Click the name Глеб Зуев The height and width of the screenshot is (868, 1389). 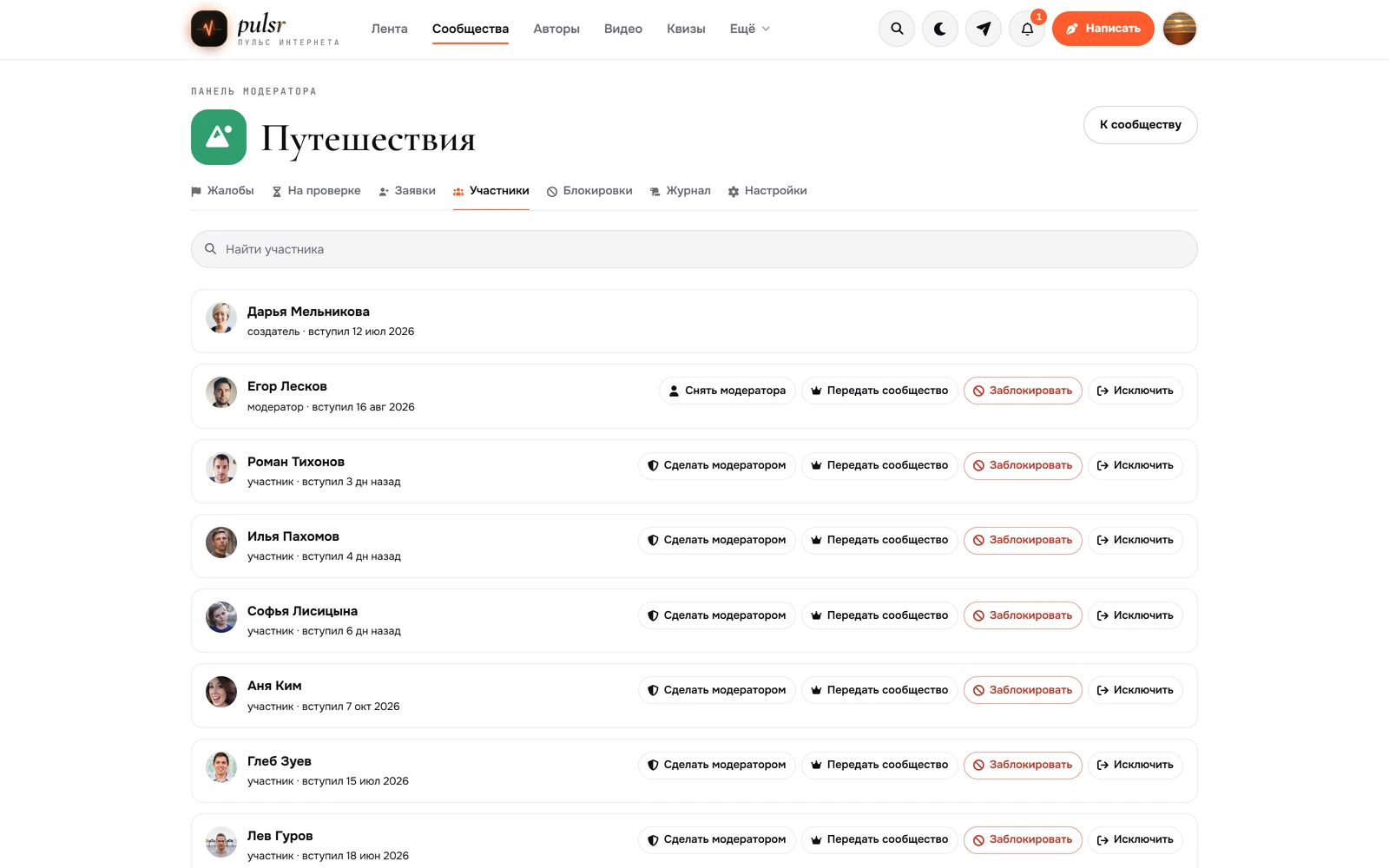pos(280,761)
